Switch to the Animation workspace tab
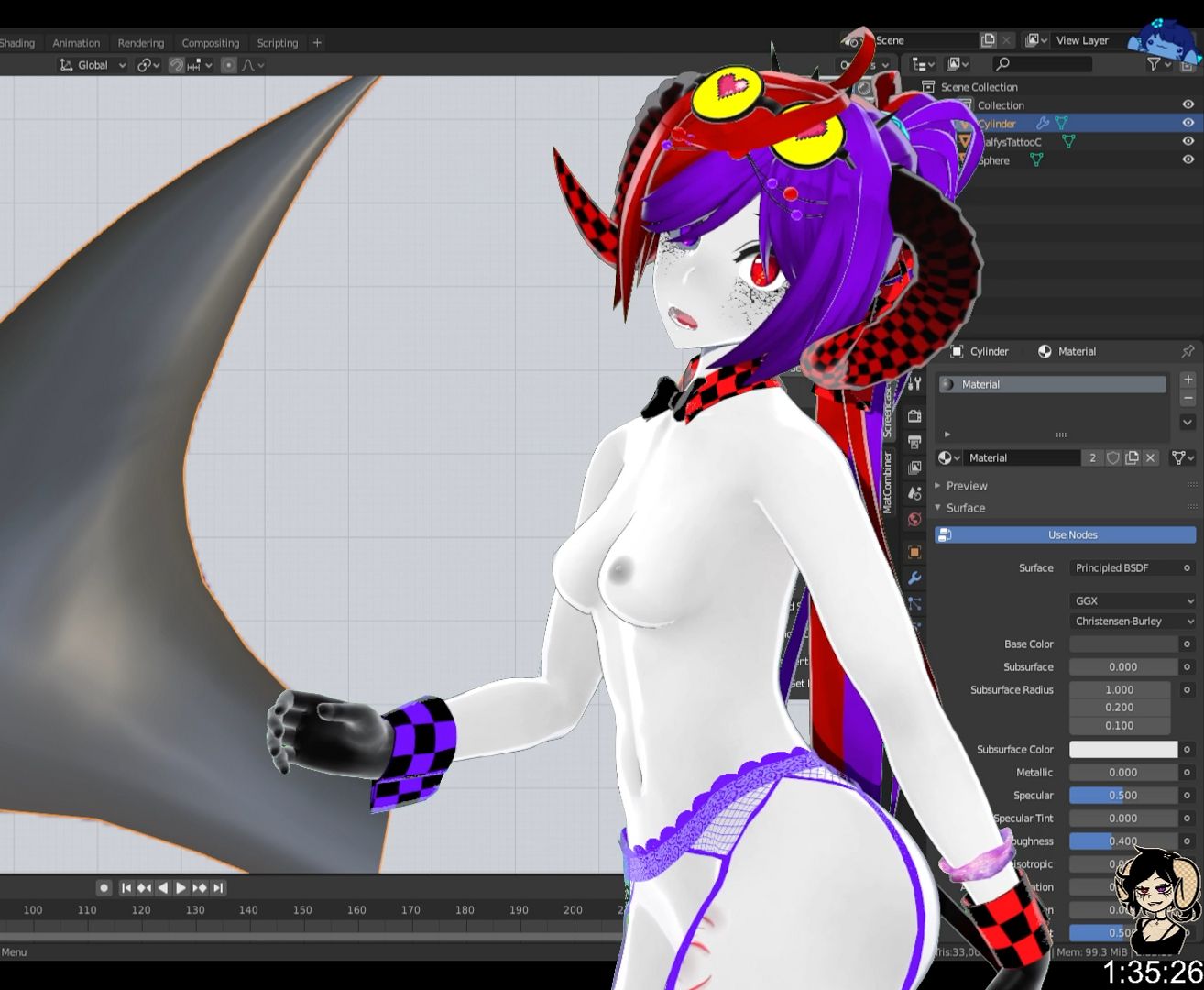The image size is (1204, 990). 76,43
